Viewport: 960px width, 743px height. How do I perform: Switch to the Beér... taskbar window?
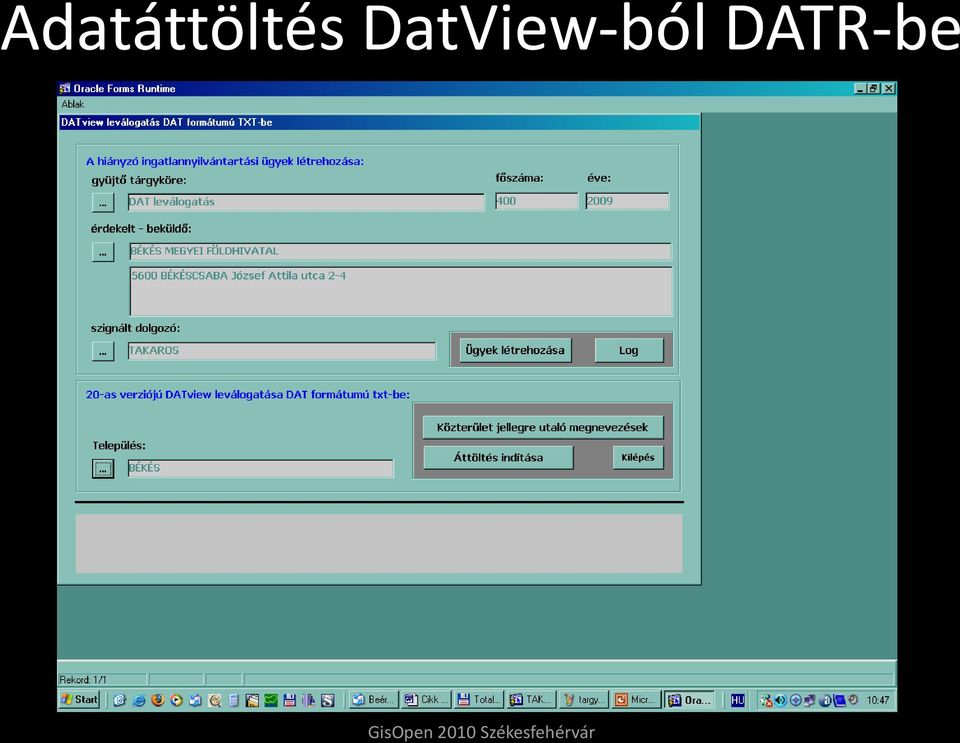373,700
